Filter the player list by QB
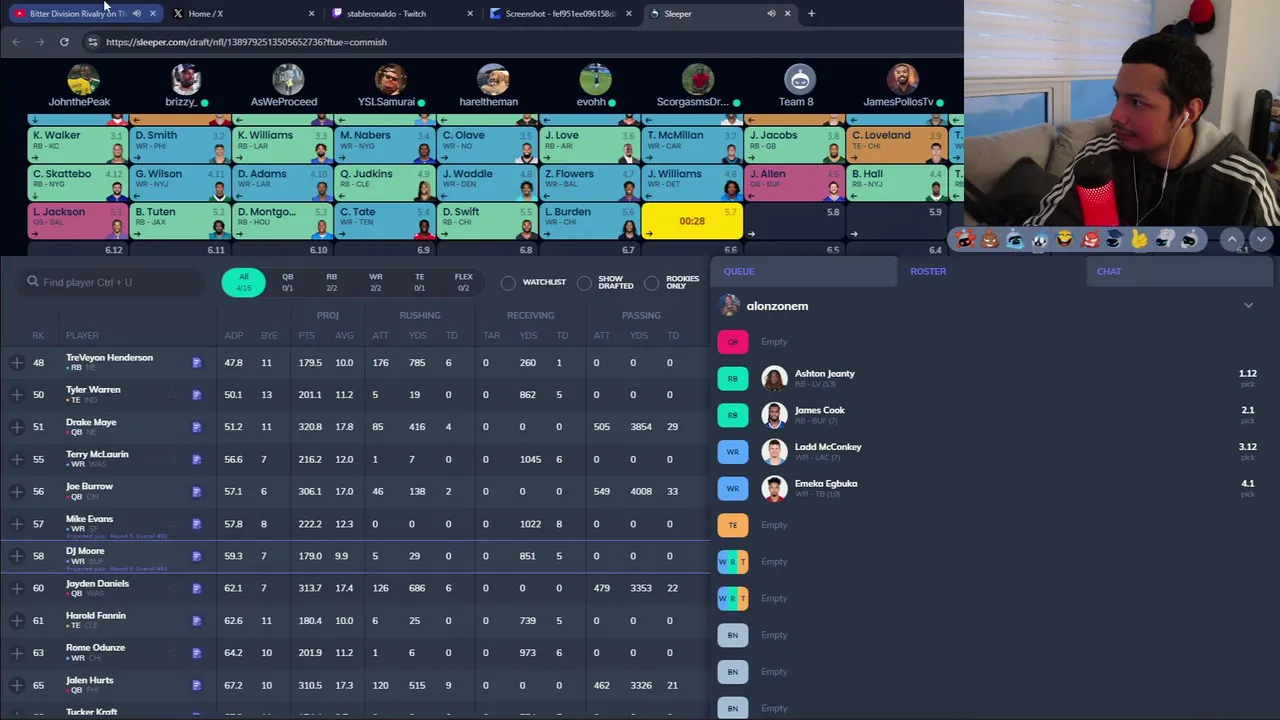 coord(287,283)
